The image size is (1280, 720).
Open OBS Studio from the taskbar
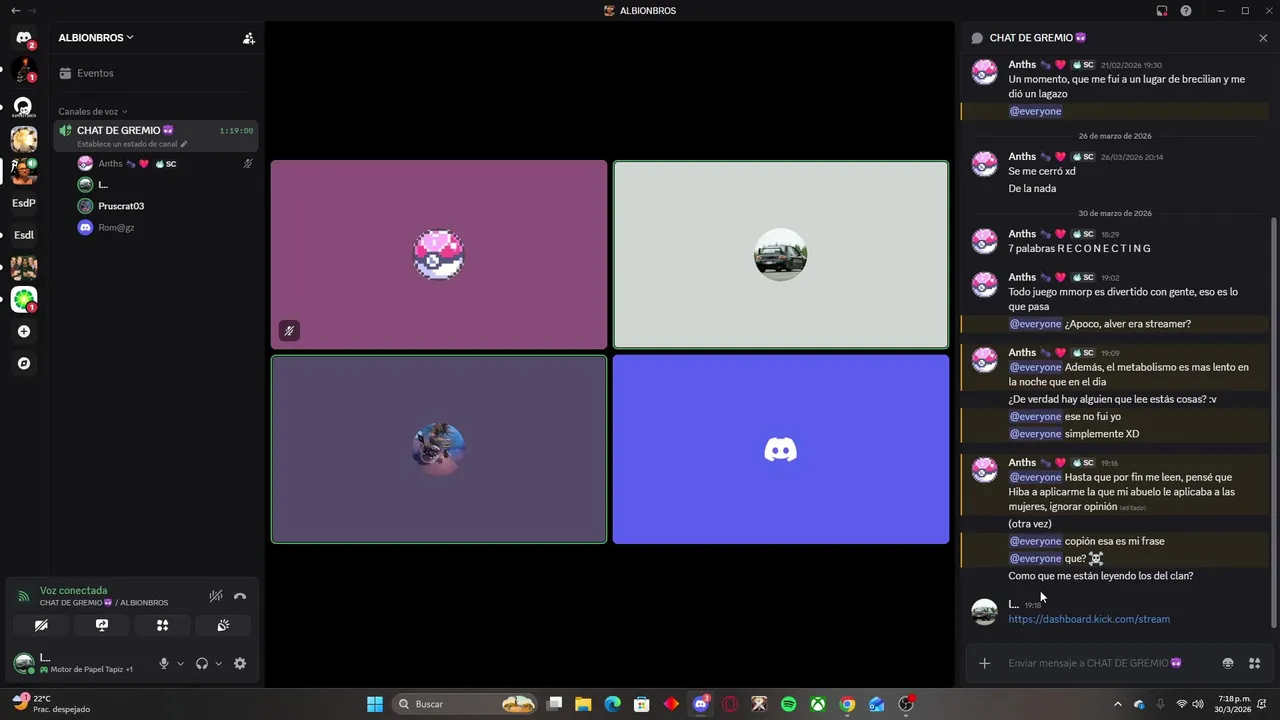point(906,704)
